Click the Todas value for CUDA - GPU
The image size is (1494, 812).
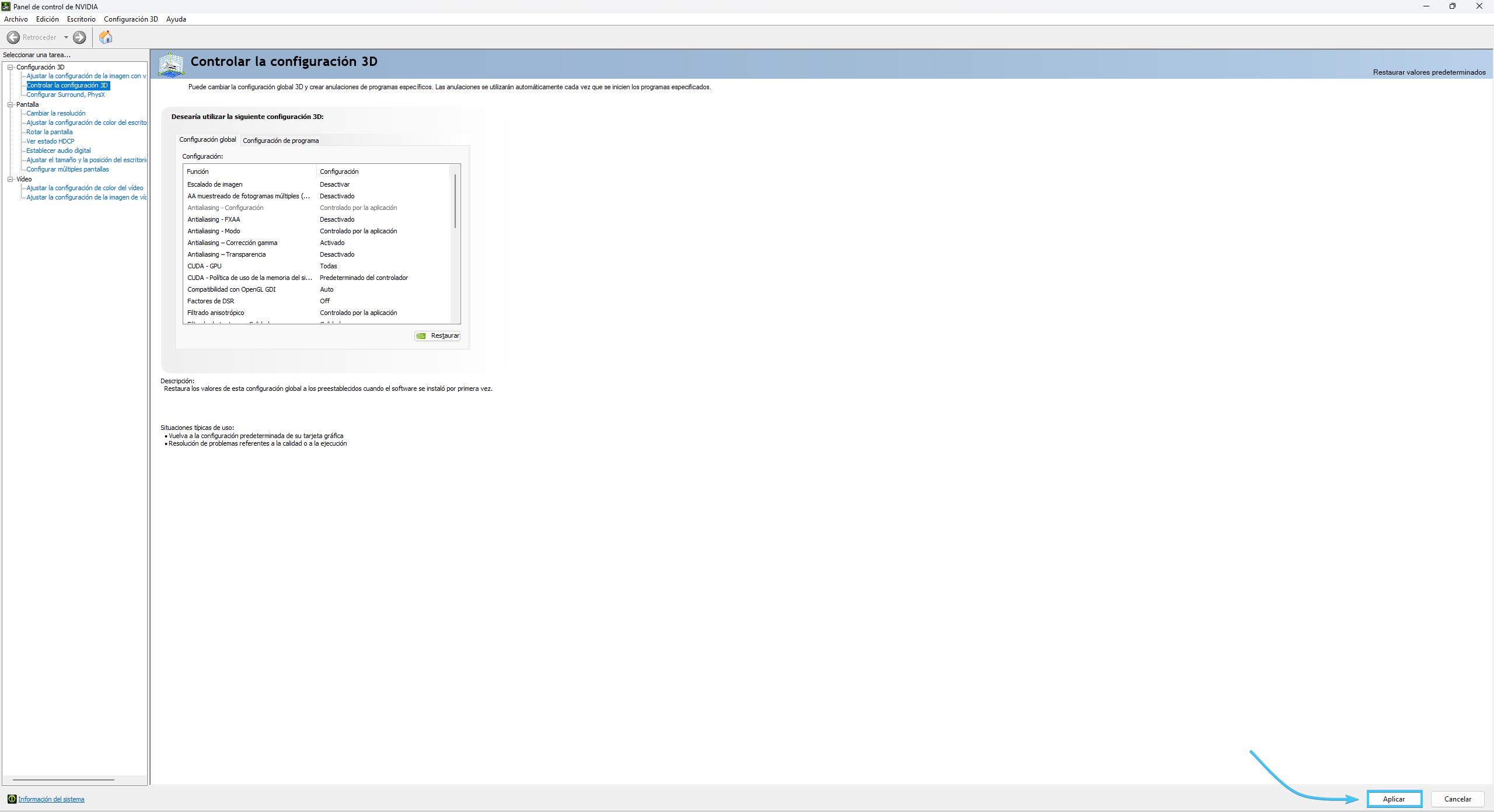(329, 266)
